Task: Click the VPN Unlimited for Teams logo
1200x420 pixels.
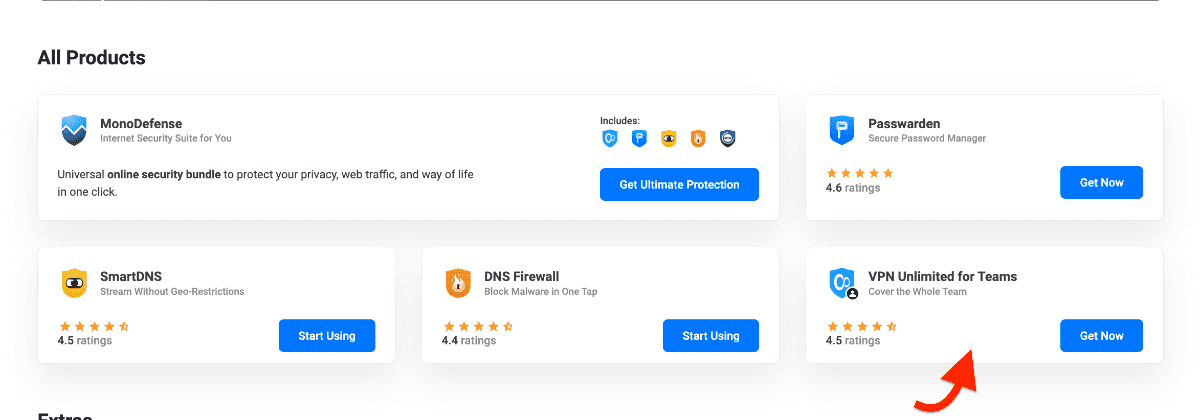Action: click(842, 283)
